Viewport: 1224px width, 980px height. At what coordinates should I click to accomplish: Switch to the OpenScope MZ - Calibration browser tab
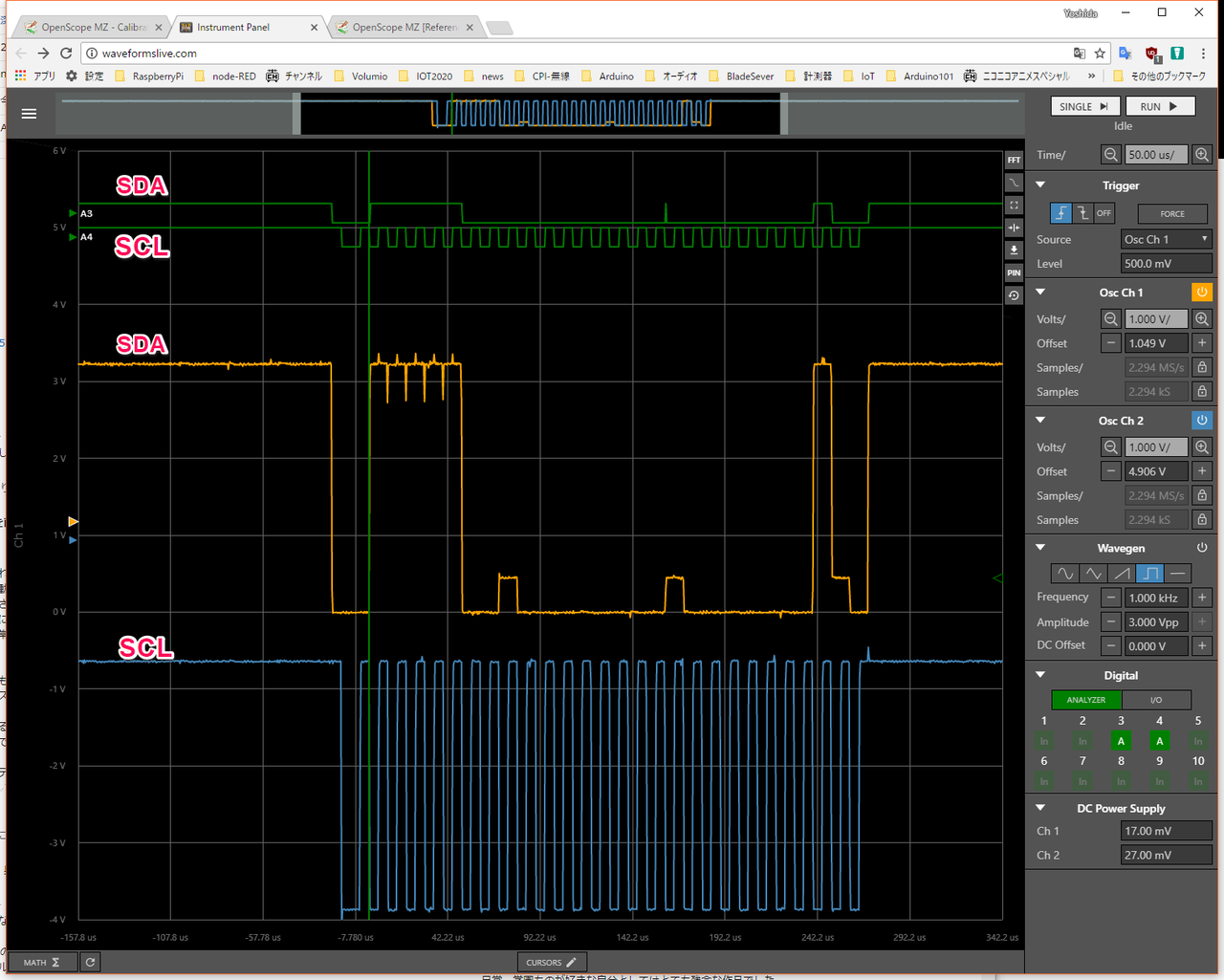tap(93, 28)
